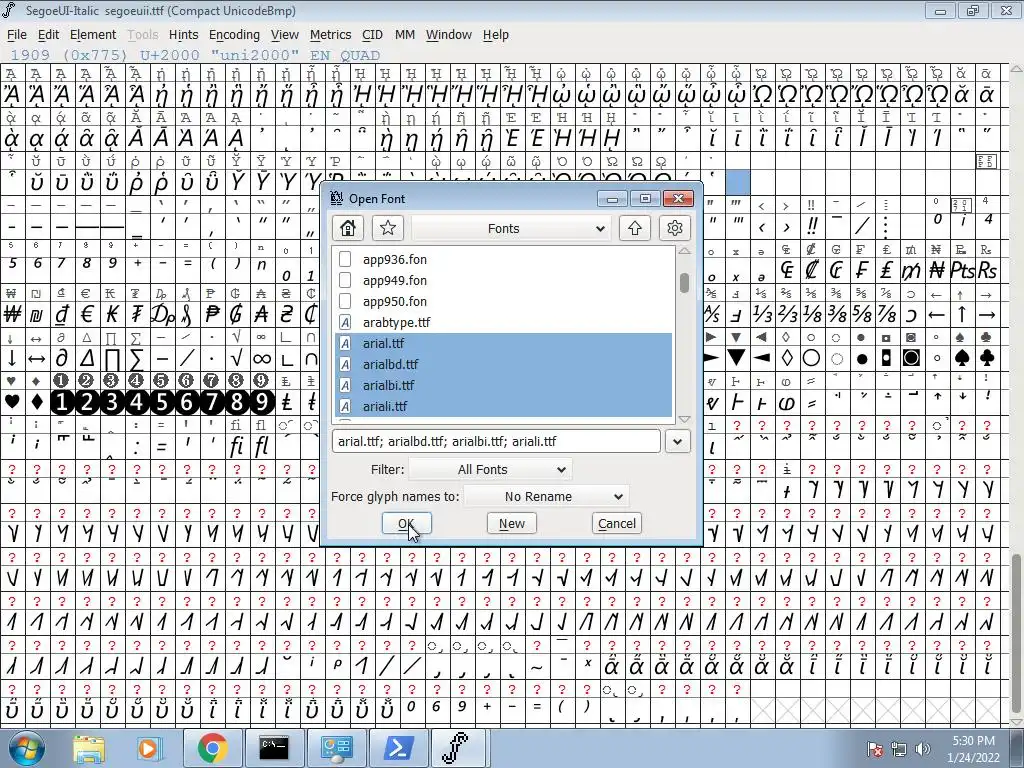Viewport: 1024px width, 768px height.
Task: Click file list scrollbar down arrow
Action: (x=684, y=419)
